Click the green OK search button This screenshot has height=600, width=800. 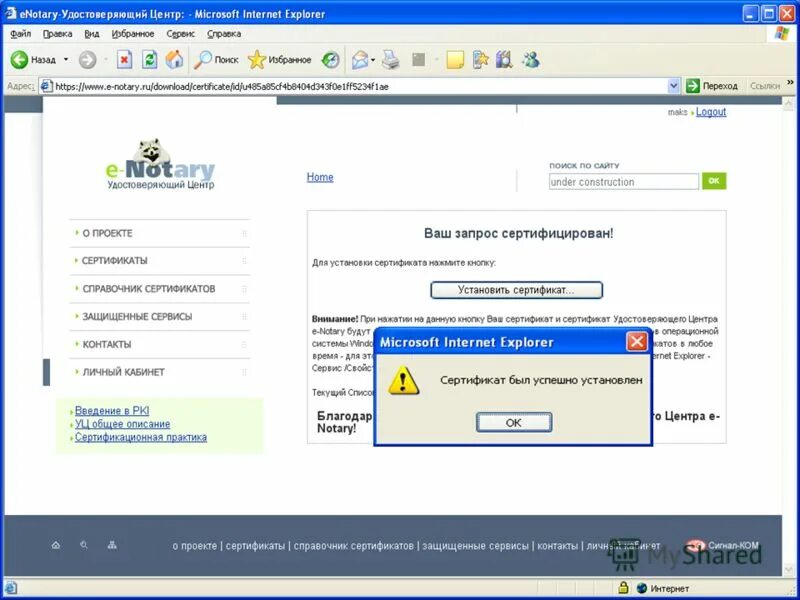pyautogui.click(x=714, y=181)
